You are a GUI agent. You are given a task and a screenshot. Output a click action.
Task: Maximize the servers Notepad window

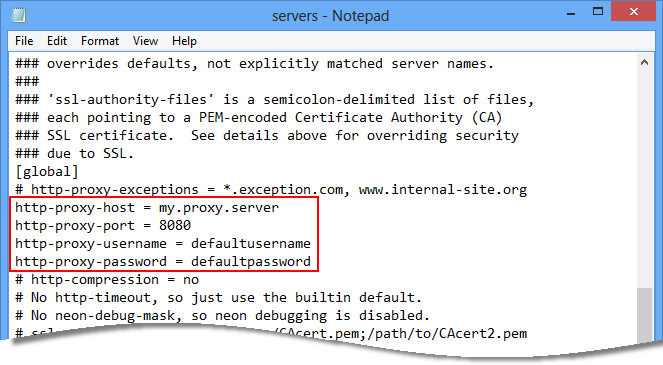pos(597,12)
